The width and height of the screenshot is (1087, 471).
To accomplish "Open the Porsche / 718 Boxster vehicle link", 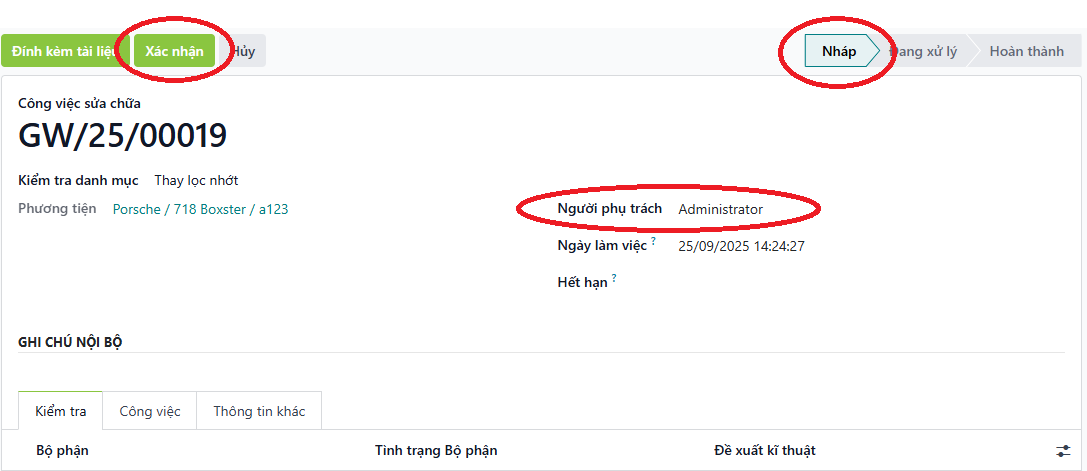I will (x=200, y=209).
